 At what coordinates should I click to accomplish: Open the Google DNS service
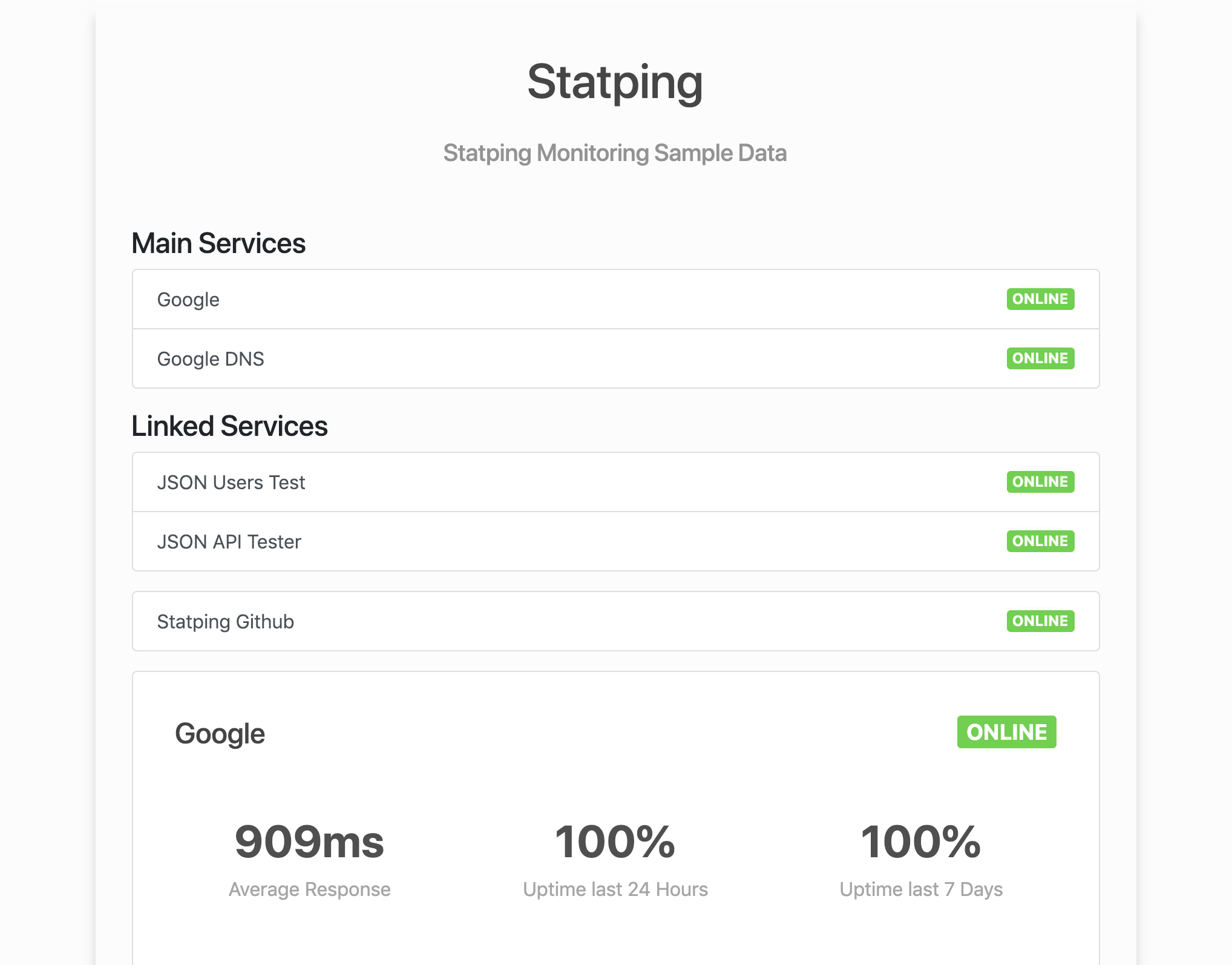[211, 358]
